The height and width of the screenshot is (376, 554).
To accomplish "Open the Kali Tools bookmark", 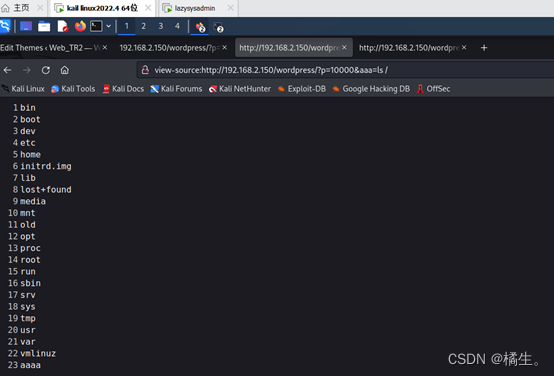I will point(73,89).
